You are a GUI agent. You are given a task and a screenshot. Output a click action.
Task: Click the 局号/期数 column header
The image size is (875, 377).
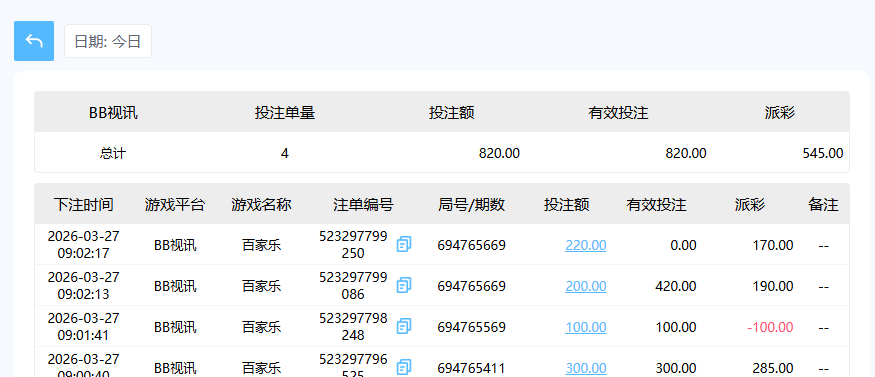472,205
